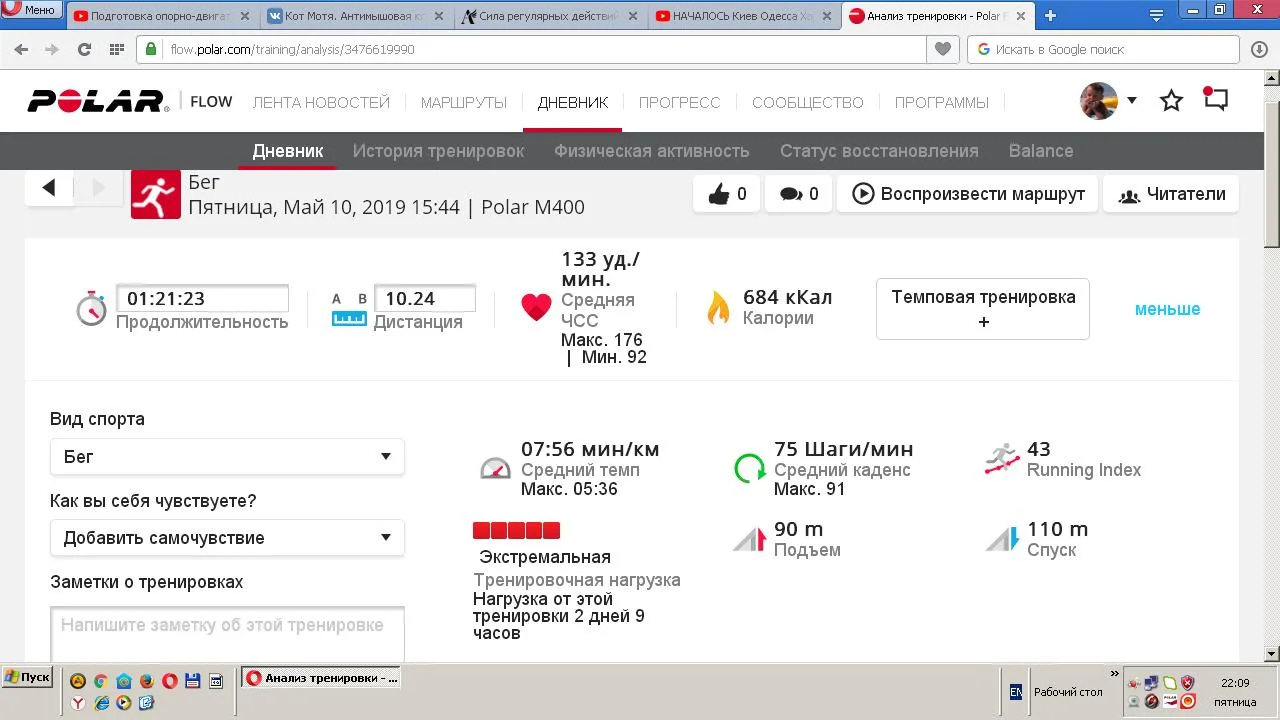
Task: Click the меньше link
Action: click(1167, 309)
